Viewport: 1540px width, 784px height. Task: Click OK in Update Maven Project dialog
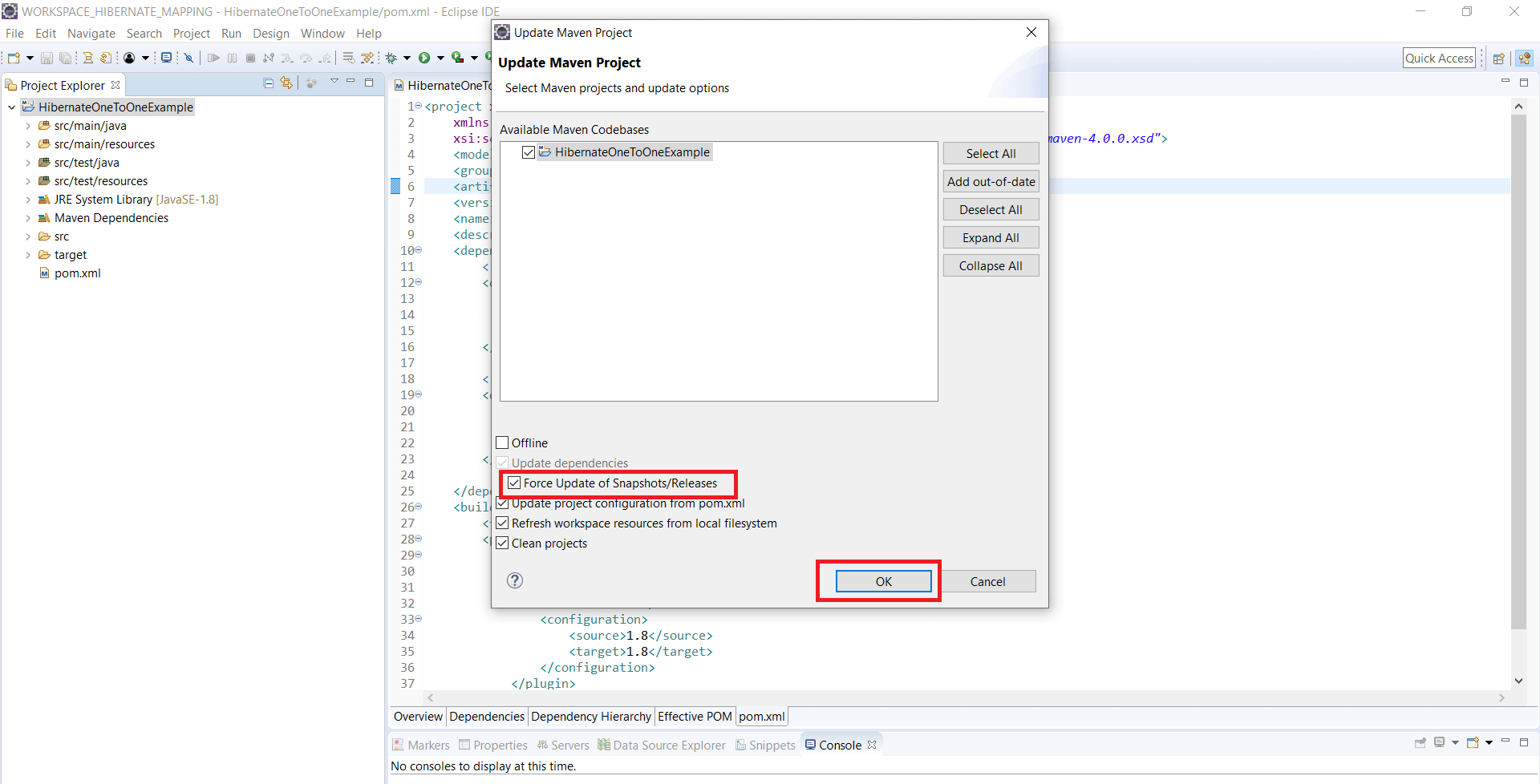883,581
